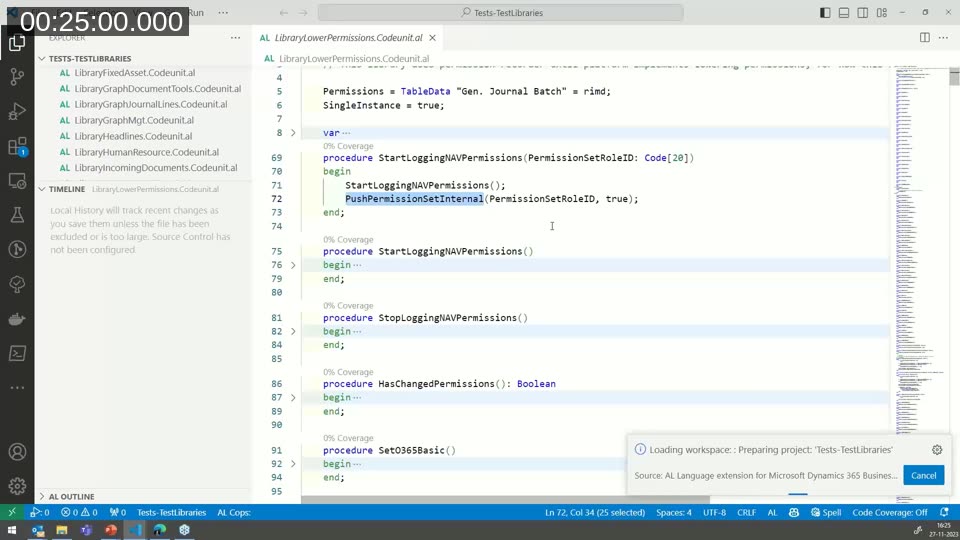Open the notifications bell

pos(945,512)
